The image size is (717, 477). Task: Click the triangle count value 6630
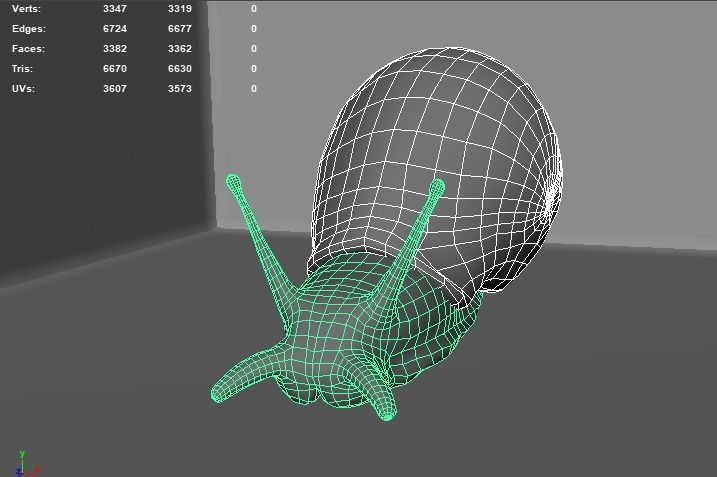[180, 69]
